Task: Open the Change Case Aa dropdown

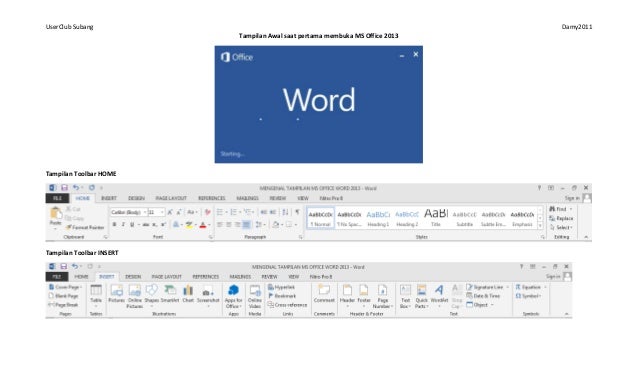Action: (x=192, y=212)
